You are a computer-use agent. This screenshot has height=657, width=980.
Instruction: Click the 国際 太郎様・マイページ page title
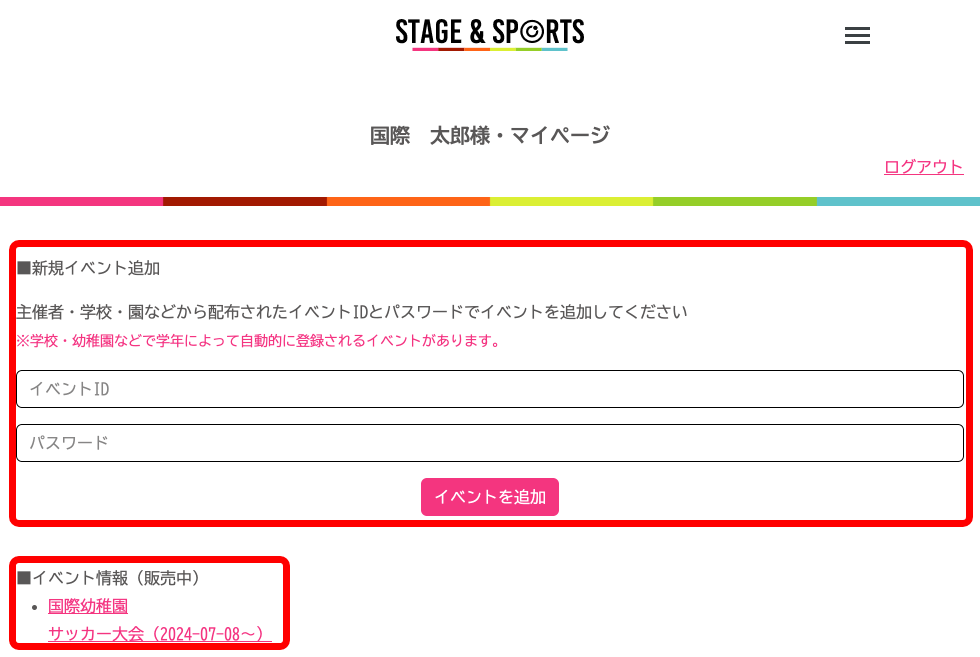tap(489, 135)
